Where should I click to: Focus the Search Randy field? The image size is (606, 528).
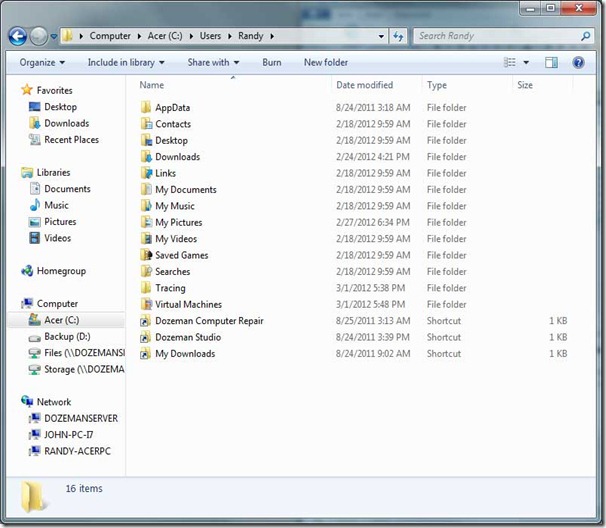[x=504, y=36]
